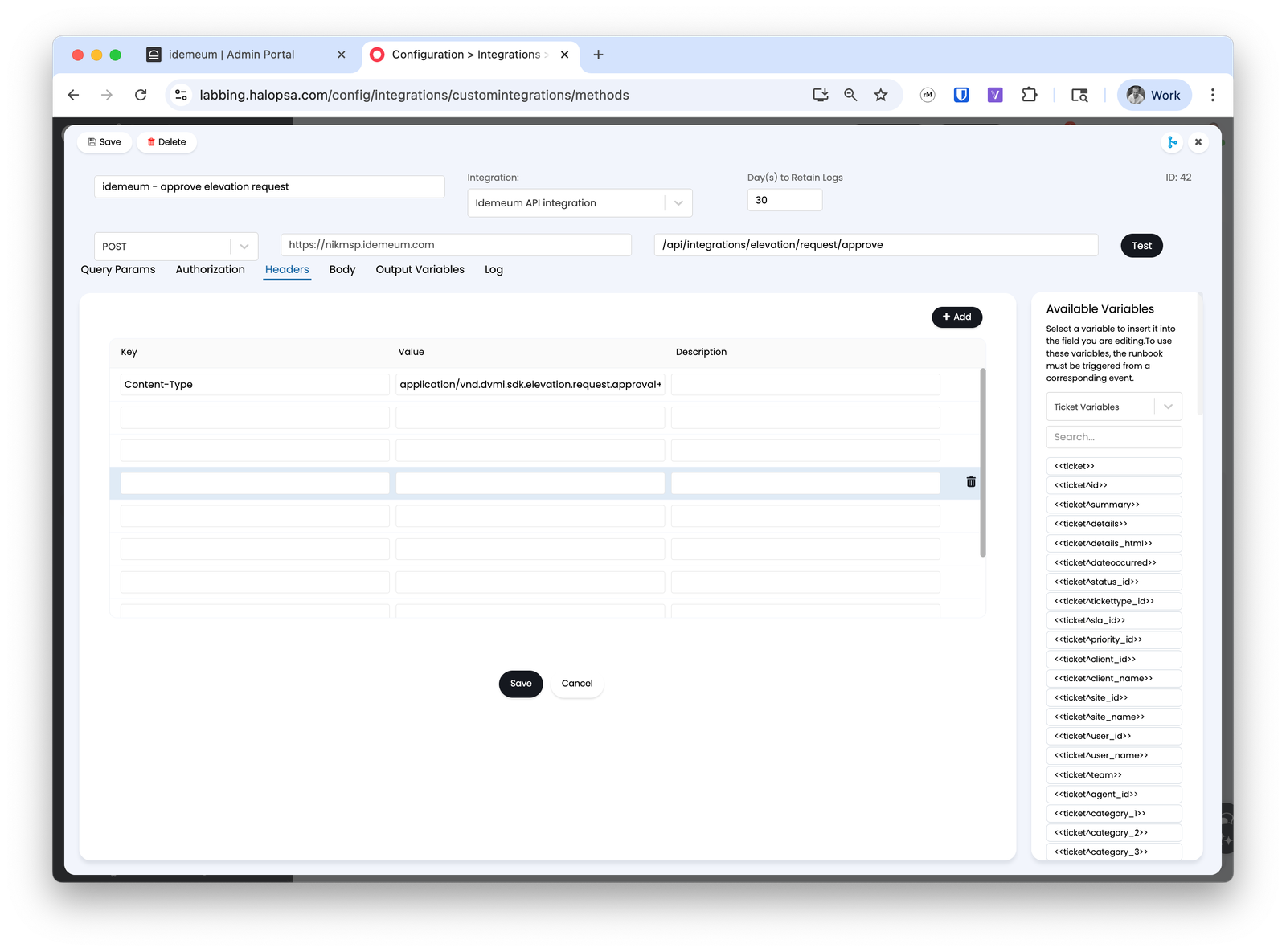Switch to Query Params tab
1286x952 pixels.
[118, 270]
